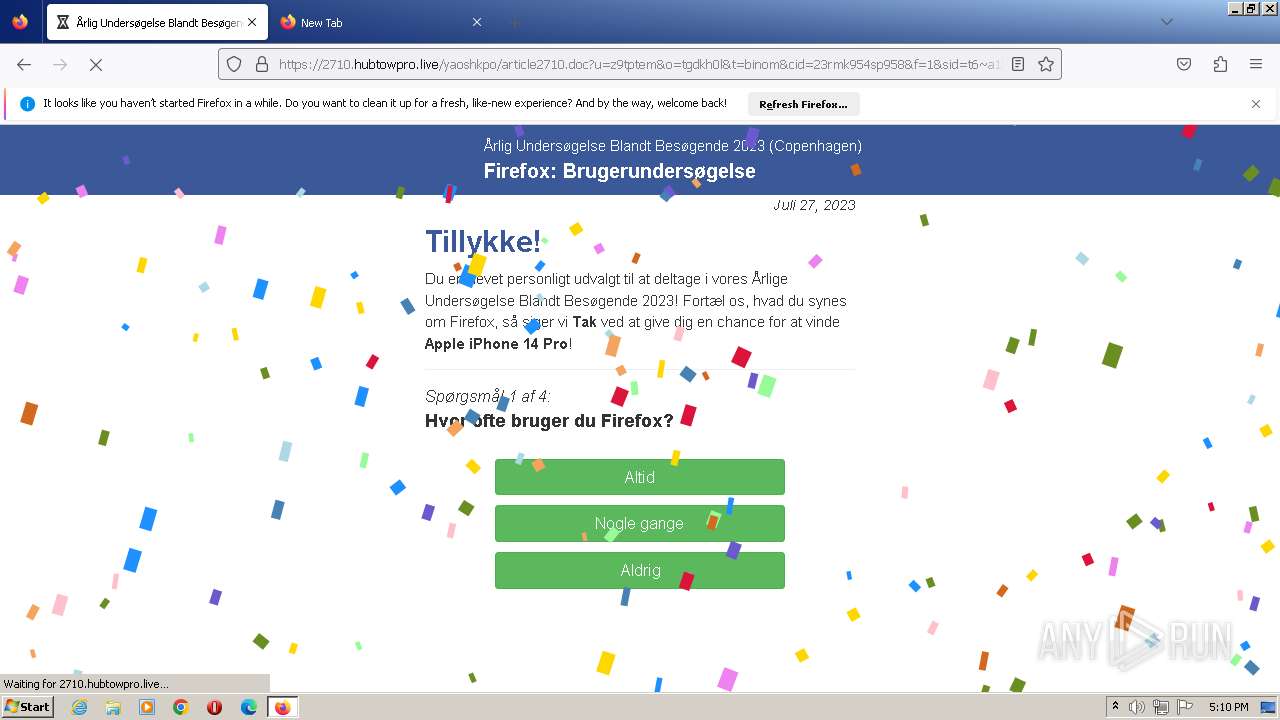Open the Opera taskbar icon
Image resolution: width=1280 pixels, height=720 pixels.
(x=214, y=707)
